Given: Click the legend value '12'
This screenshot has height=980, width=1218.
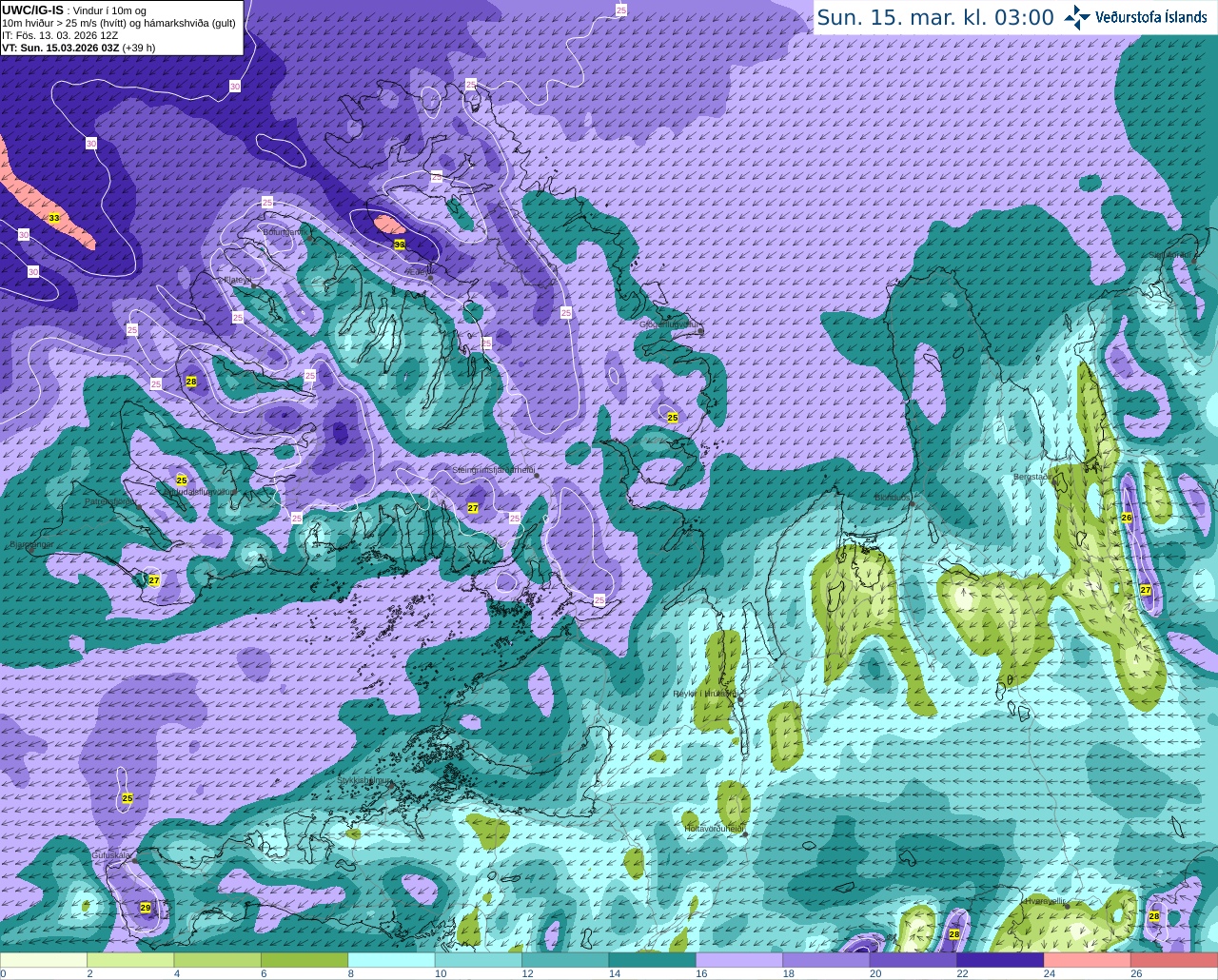Looking at the screenshot, I should (527, 973).
